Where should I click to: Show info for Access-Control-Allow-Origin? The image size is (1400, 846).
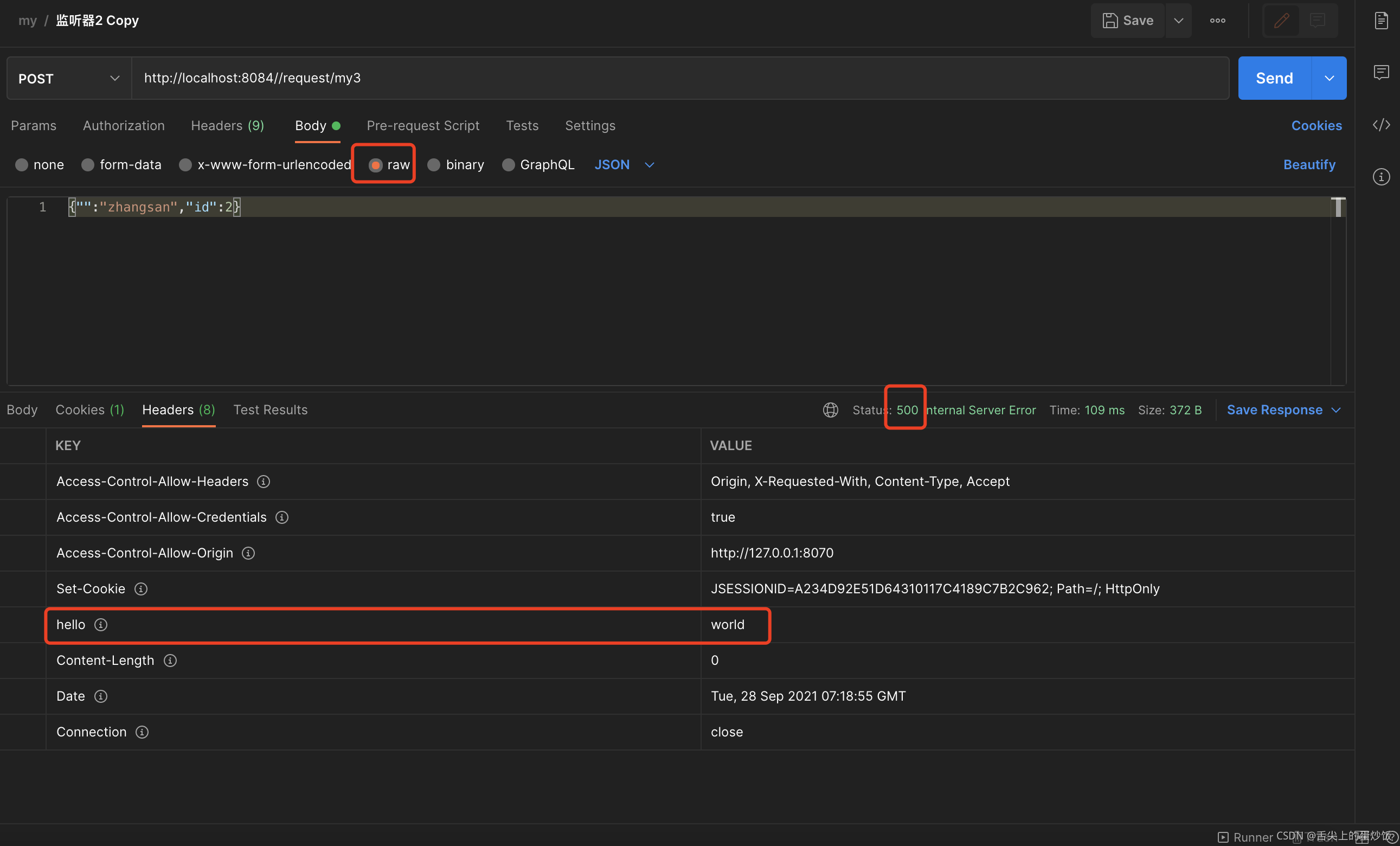coord(248,553)
